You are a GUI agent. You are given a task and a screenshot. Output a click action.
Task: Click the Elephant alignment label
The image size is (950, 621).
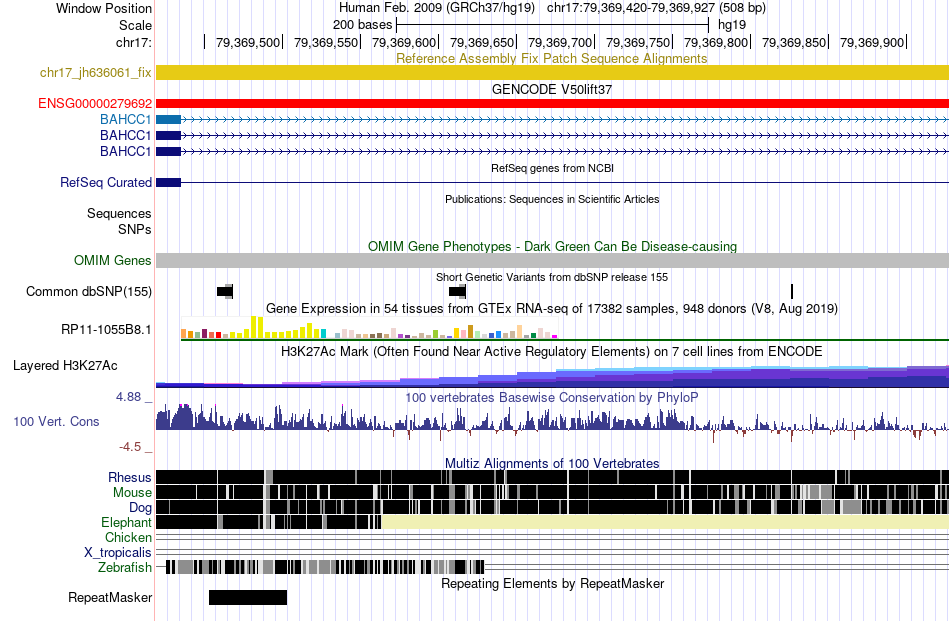[126, 522]
